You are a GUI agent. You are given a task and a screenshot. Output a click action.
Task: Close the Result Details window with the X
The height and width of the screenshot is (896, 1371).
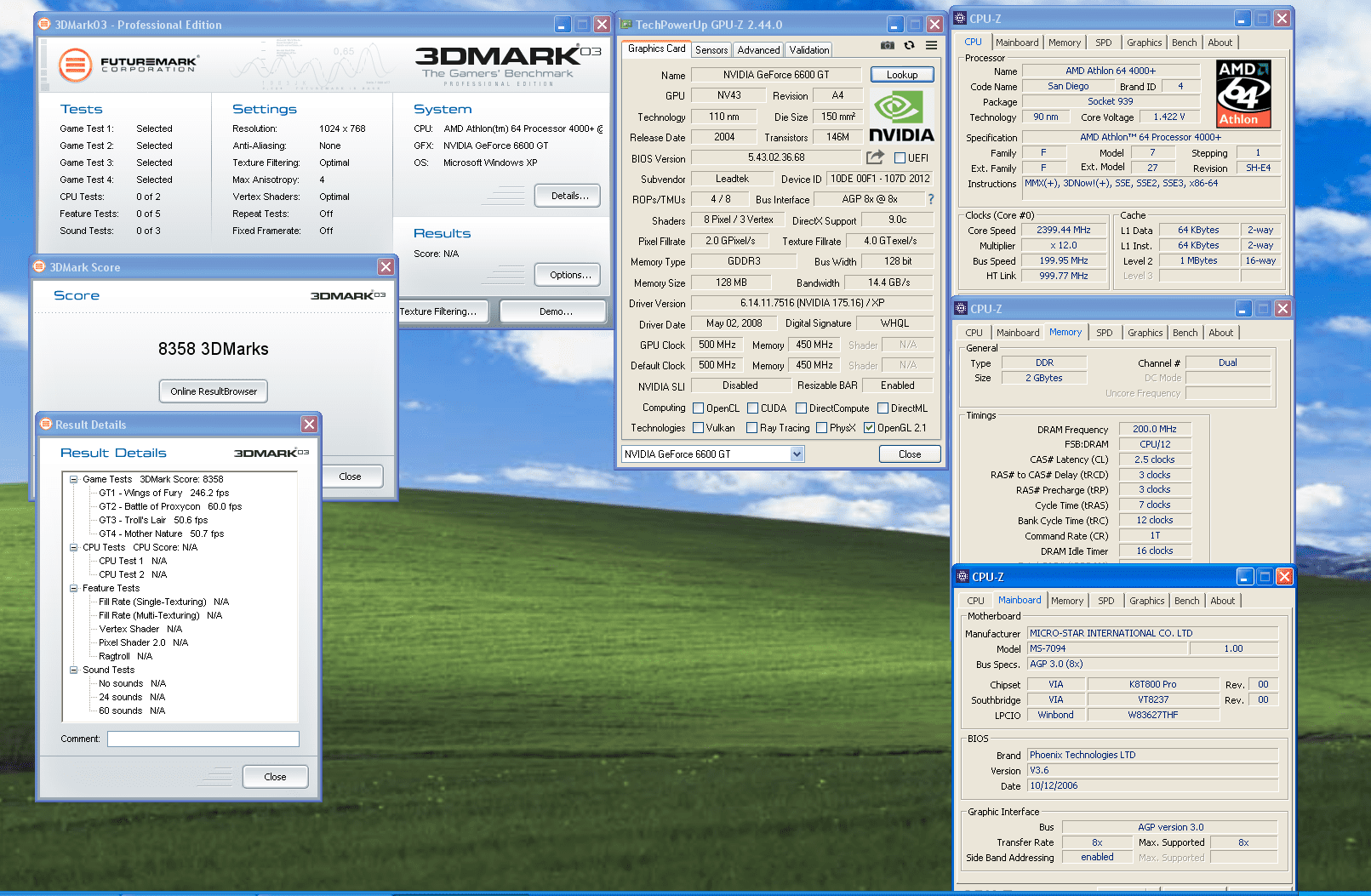[309, 424]
